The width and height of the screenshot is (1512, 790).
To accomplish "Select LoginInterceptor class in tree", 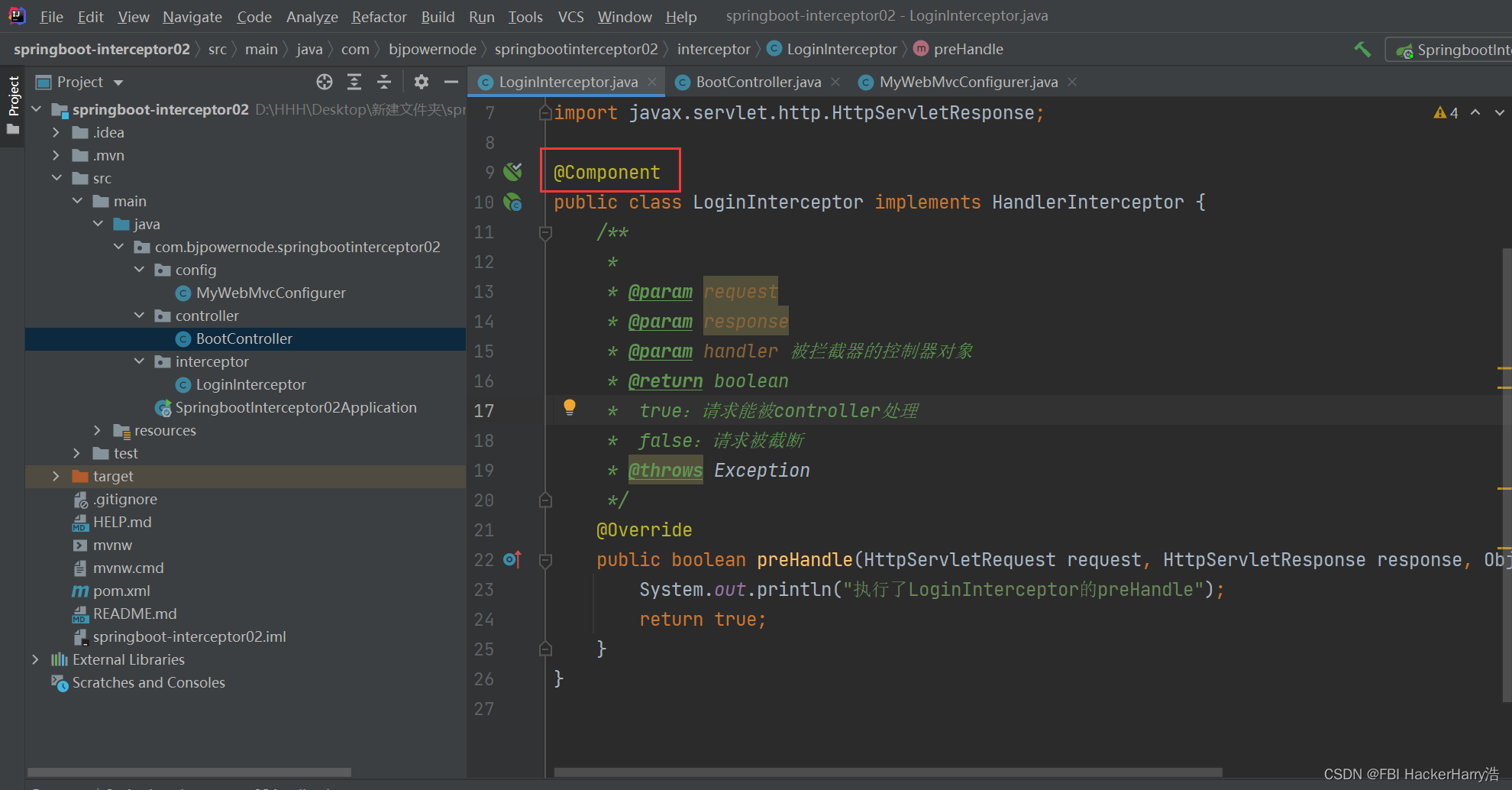I will pyautogui.click(x=250, y=384).
